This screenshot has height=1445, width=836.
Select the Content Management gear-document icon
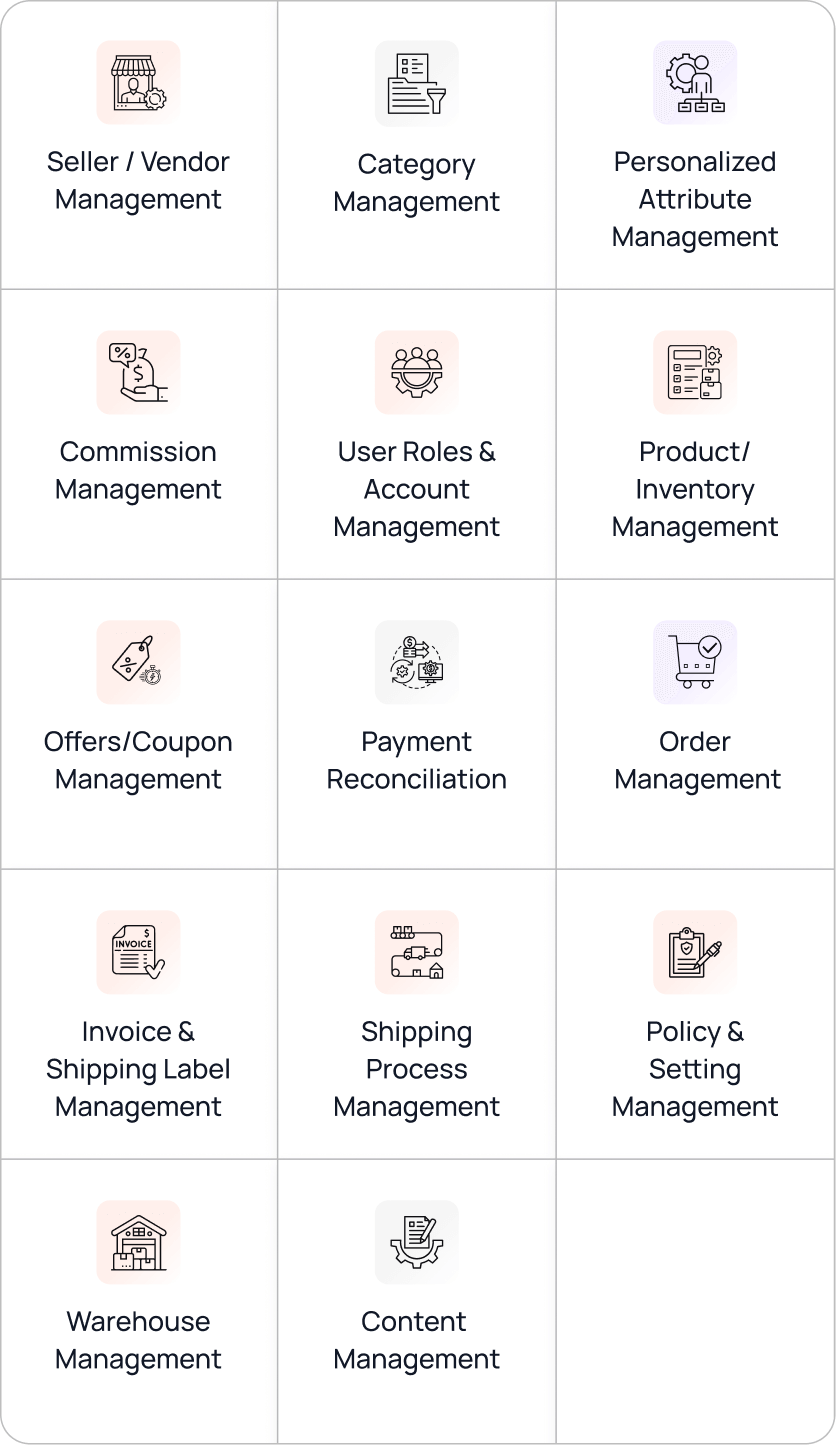416,1242
